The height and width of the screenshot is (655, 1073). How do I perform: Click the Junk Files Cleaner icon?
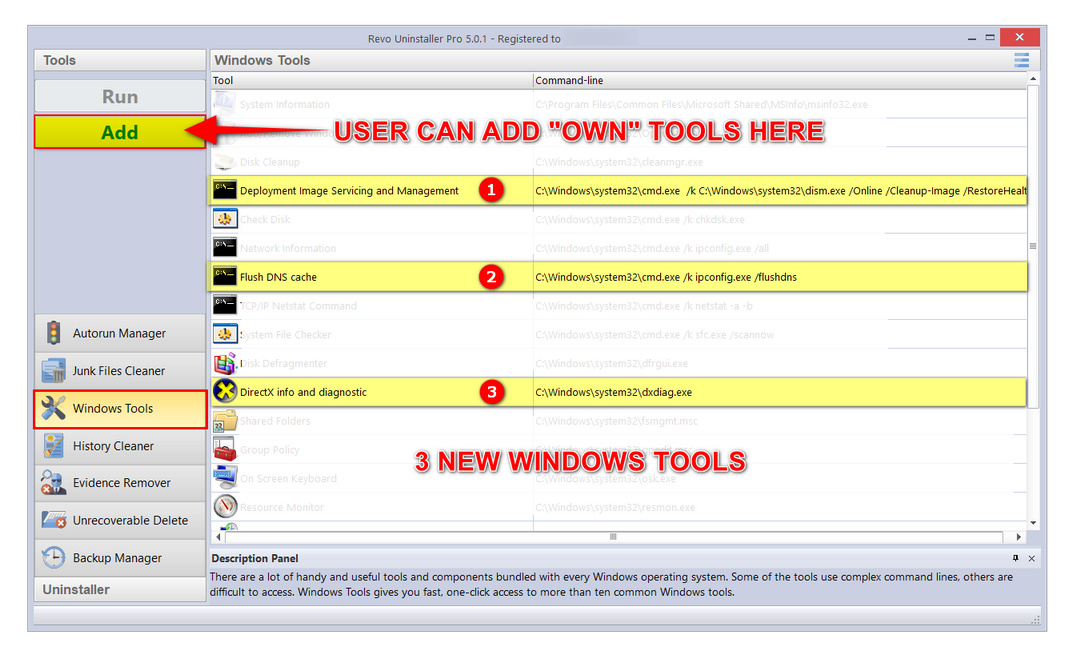[x=53, y=370]
